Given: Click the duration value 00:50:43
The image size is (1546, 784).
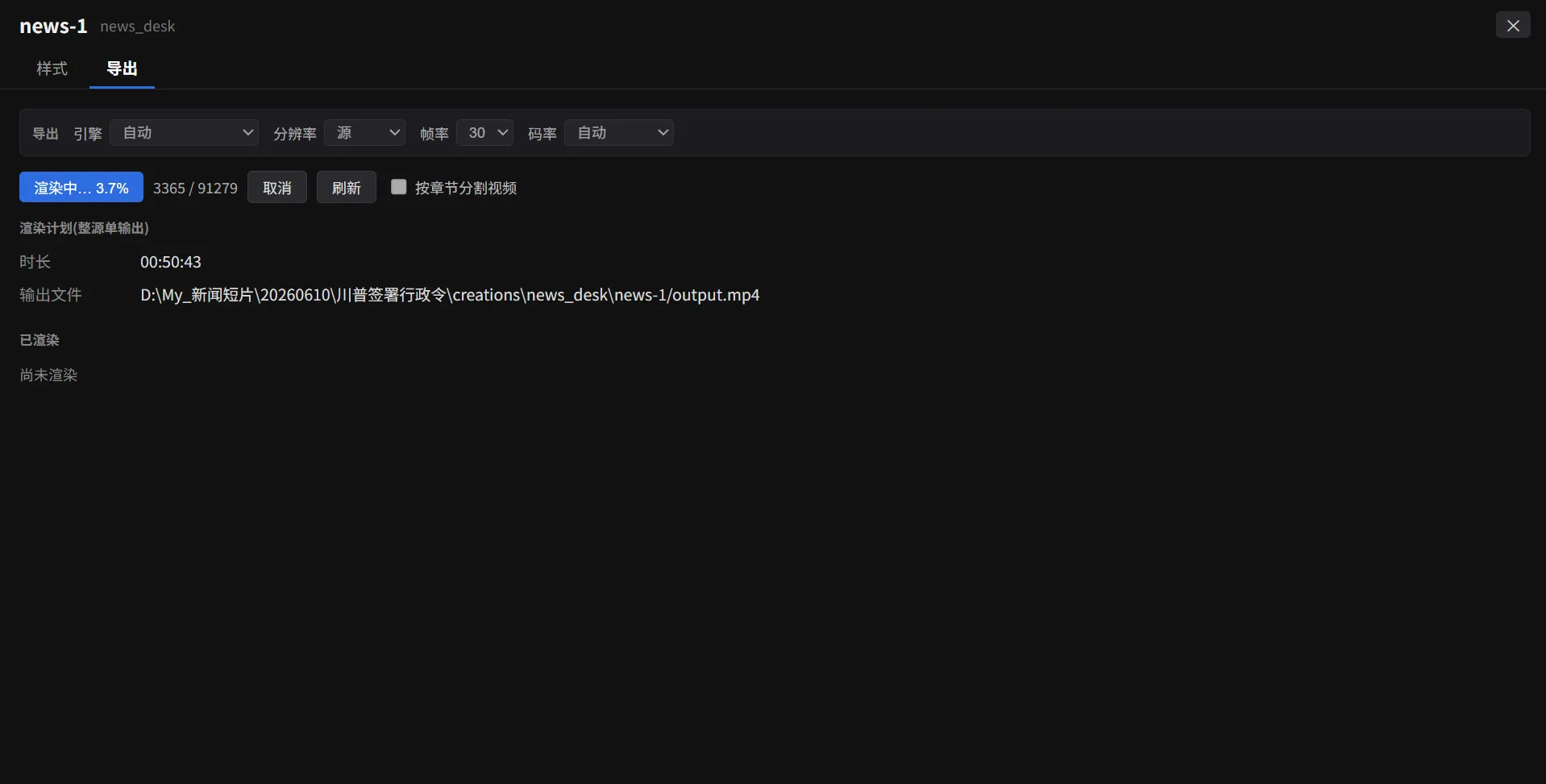Looking at the screenshot, I should tap(171, 262).
